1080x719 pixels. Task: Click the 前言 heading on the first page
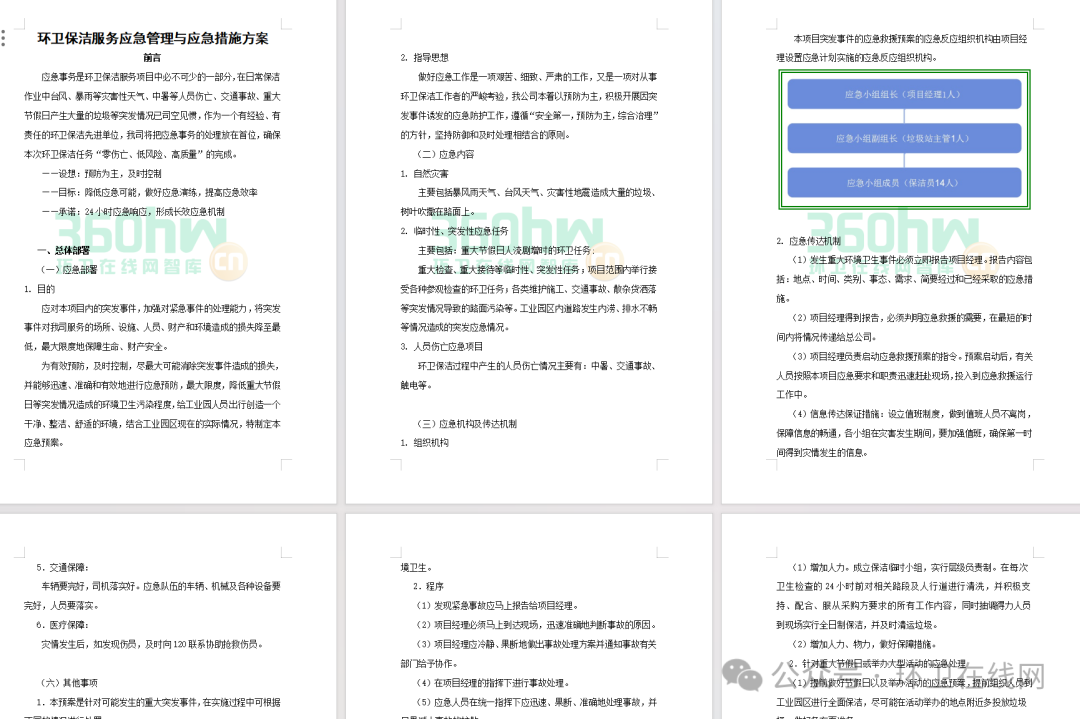coord(152,58)
